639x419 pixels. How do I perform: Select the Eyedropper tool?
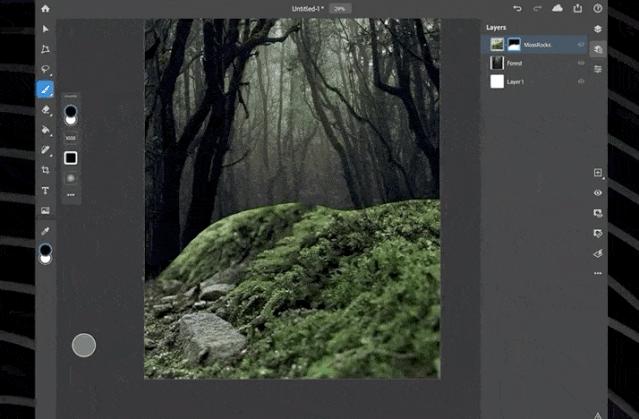[45, 231]
